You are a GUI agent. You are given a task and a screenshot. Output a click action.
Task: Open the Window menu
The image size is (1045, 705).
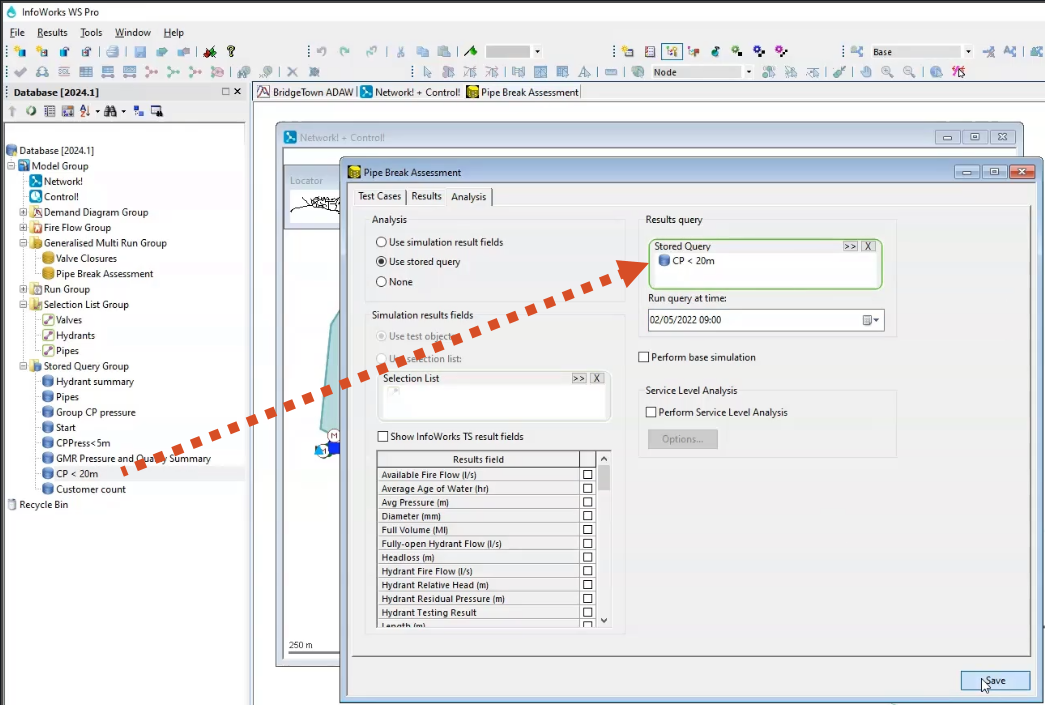coord(133,33)
